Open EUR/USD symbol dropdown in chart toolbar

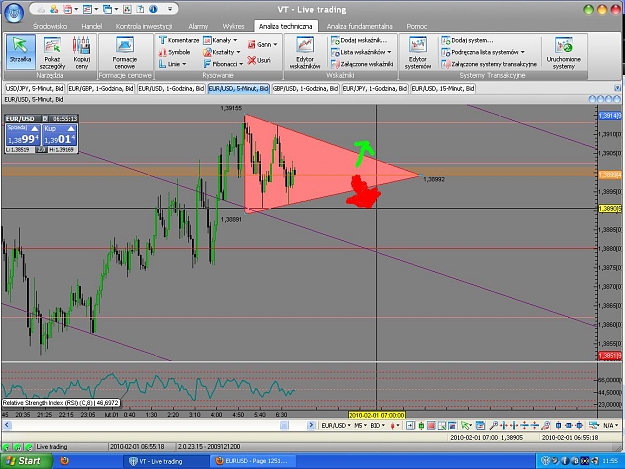[336, 426]
